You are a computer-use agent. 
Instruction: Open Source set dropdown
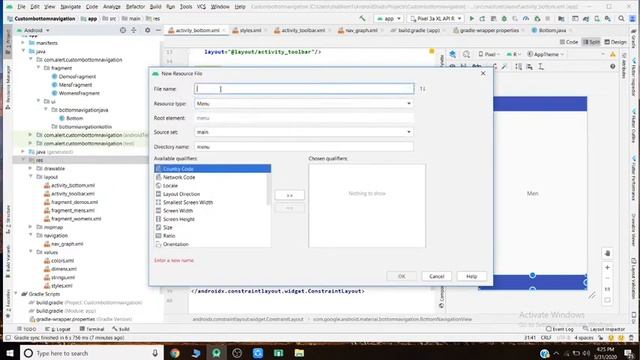304,132
